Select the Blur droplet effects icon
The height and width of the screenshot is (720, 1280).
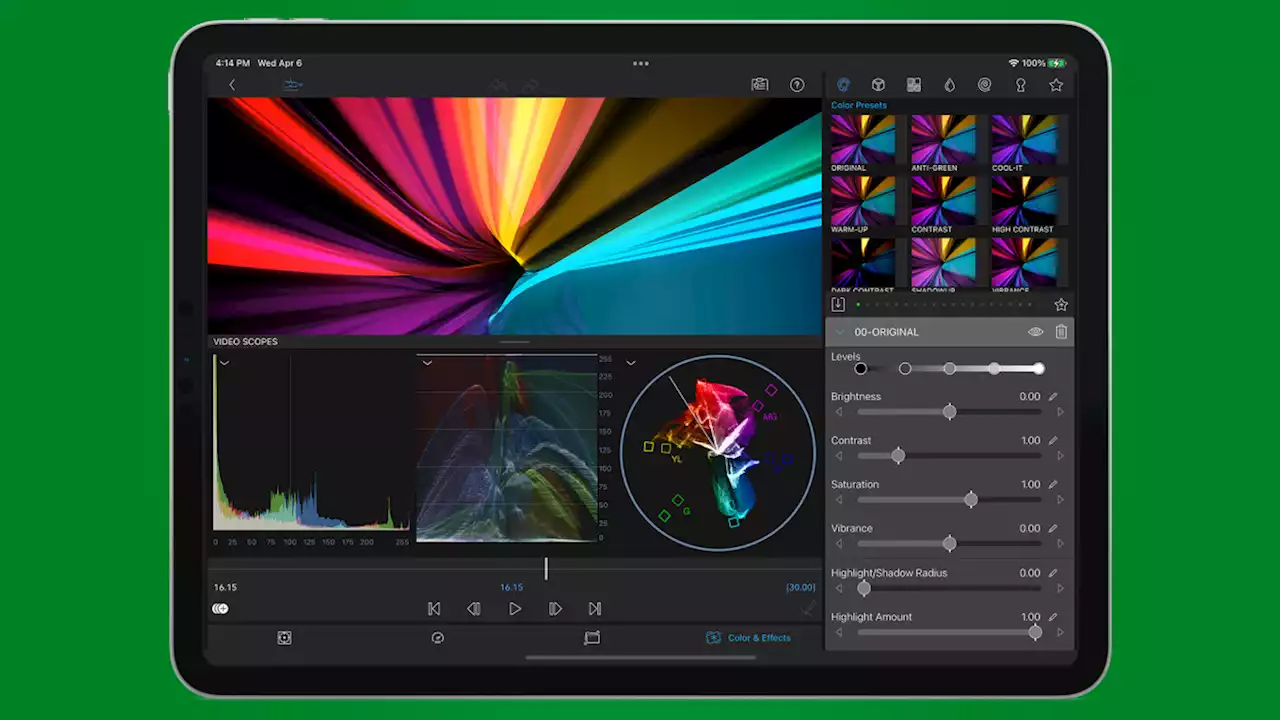[949, 85]
